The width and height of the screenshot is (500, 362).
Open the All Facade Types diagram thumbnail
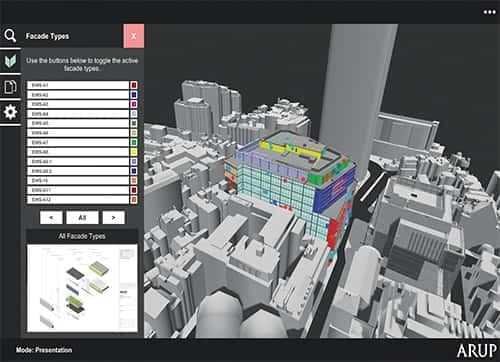(x=82, y=288)
